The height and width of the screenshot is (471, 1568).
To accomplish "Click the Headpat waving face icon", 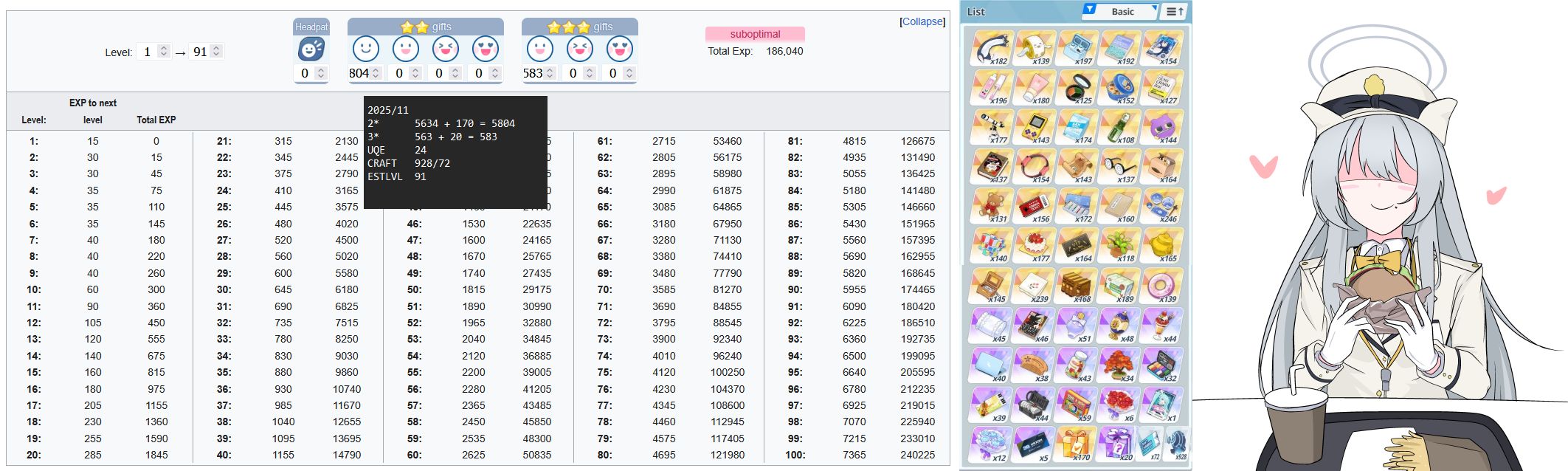I will (x=311, y=49).
